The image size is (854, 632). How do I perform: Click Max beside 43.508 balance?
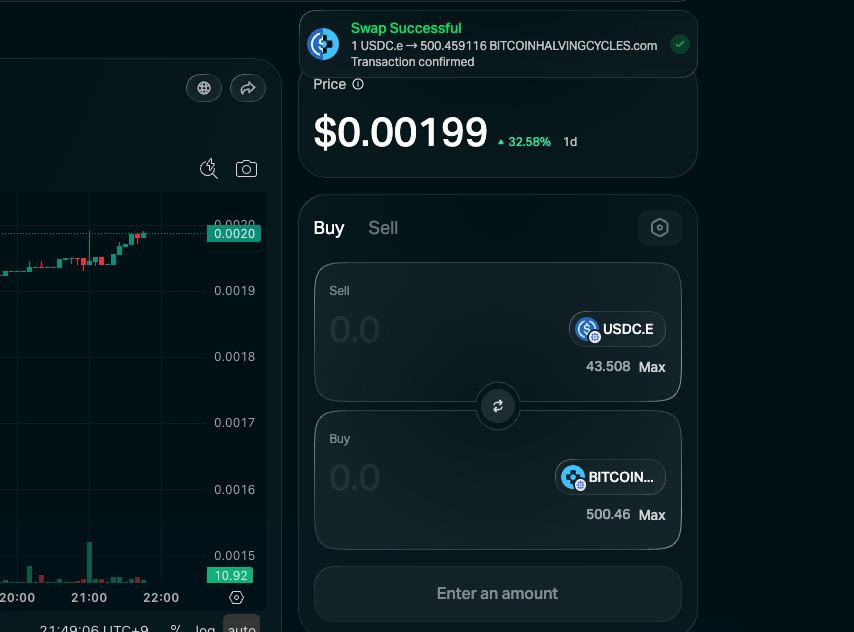click(x=652, y=367)
